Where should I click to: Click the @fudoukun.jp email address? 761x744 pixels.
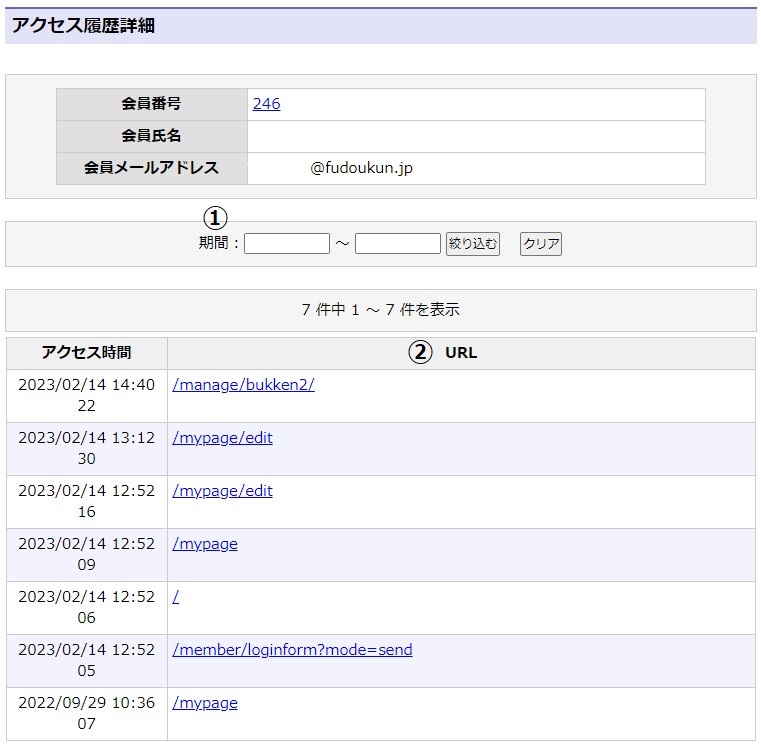tap(362, 168)
